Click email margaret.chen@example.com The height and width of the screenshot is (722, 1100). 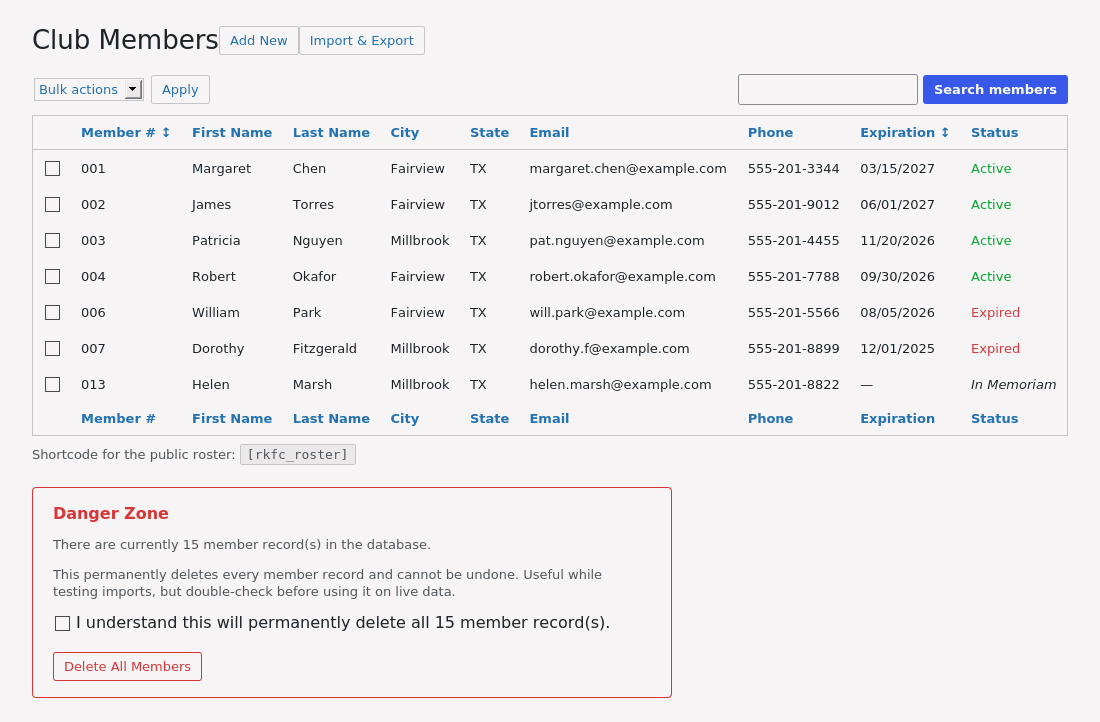point(628,168)
